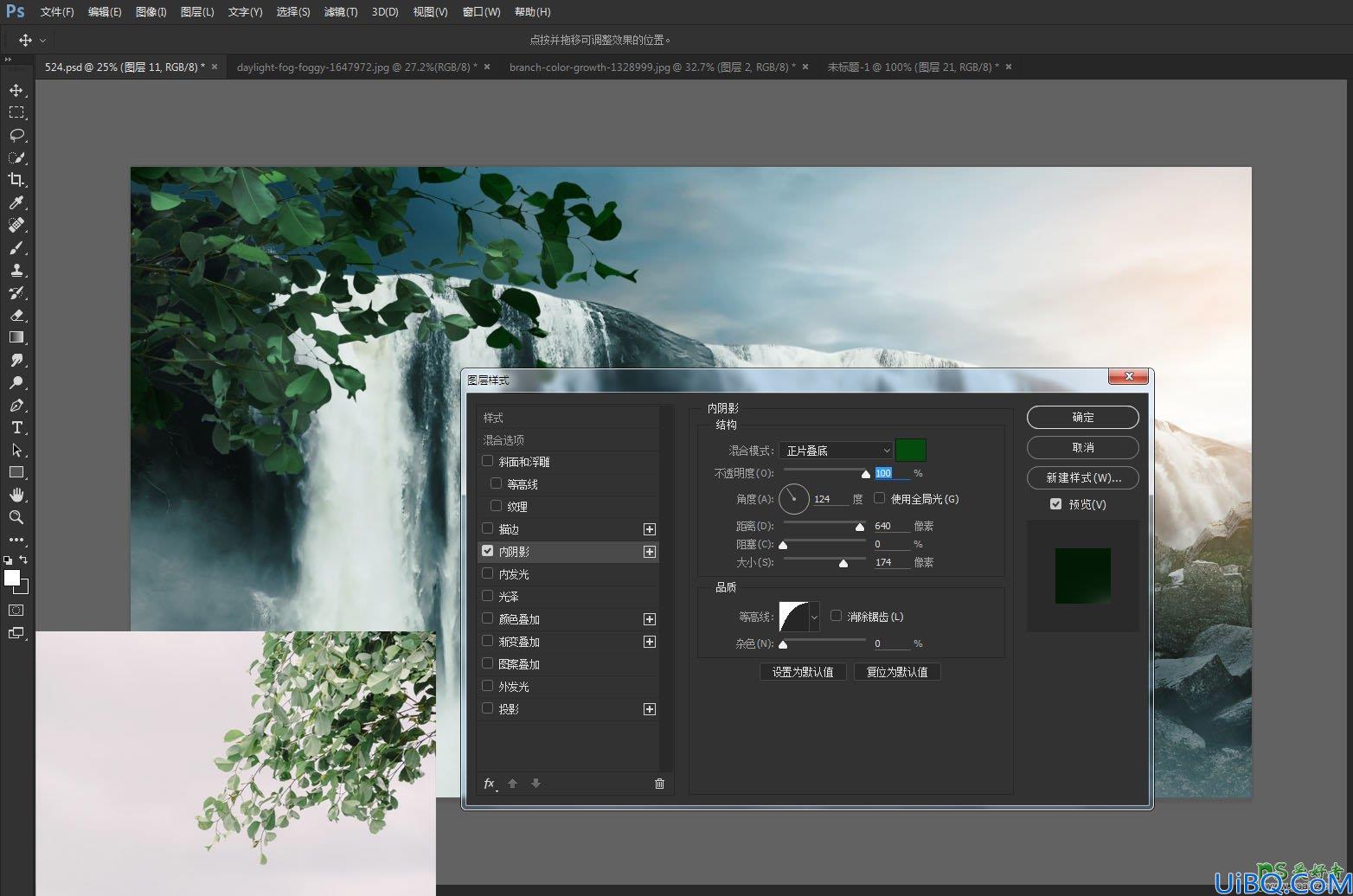Add another 描边 effect with plus
1353x896 pixels.
[650, 529]
